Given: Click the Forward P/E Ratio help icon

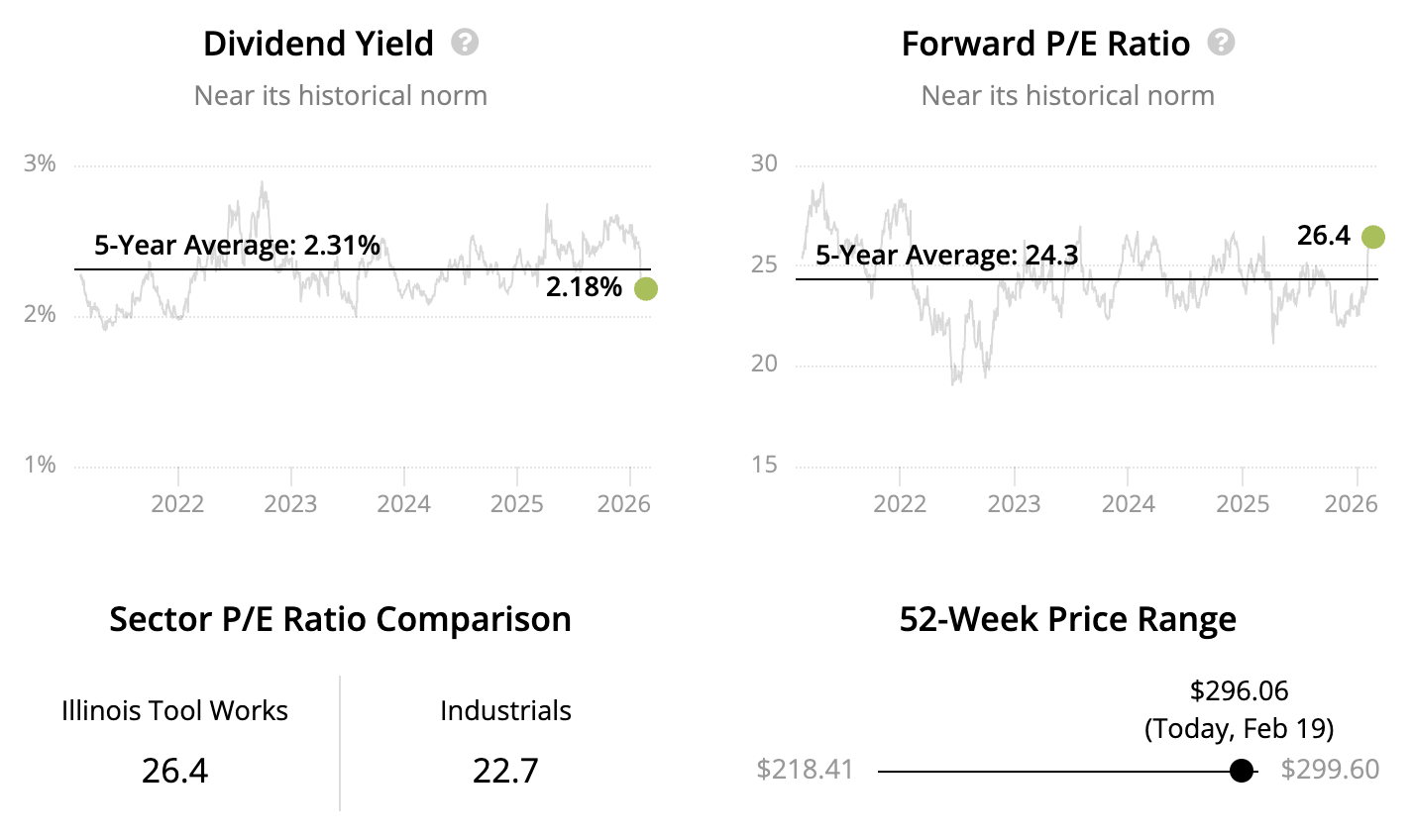Looking at the screenshot, I should (x=1221, y=43).
